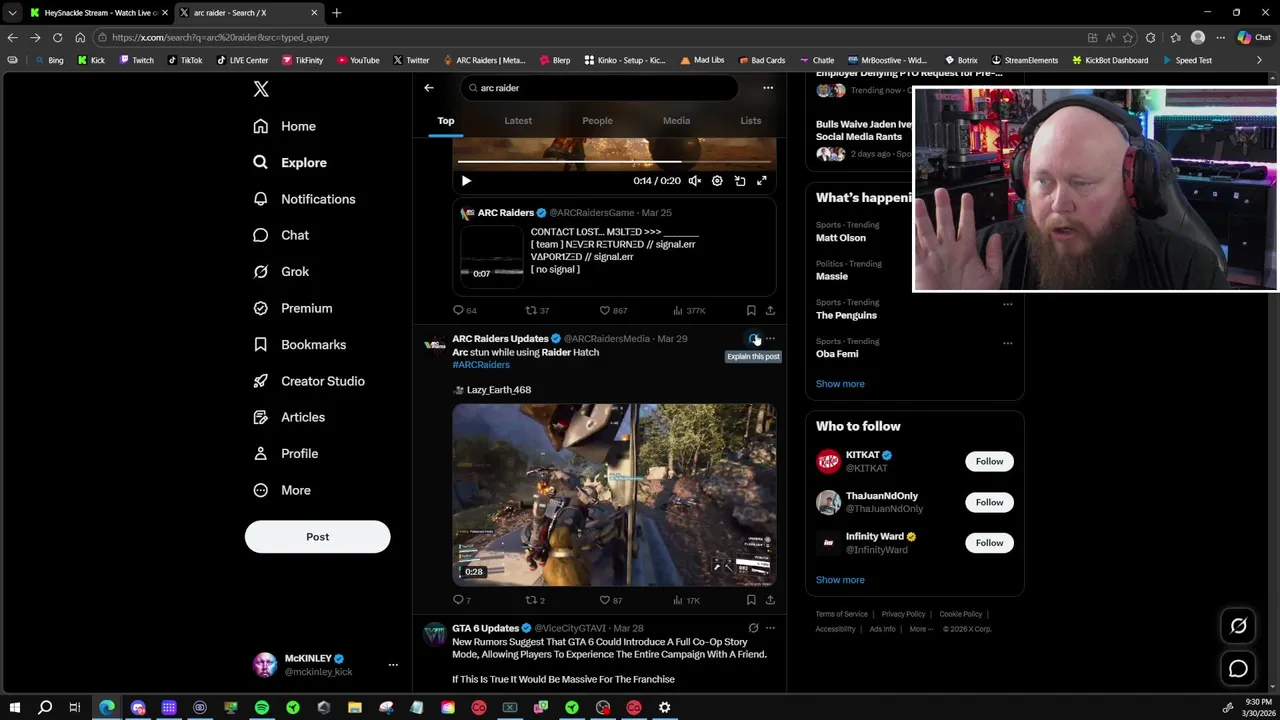Switch to the Media tab
1280x720 pixels.
tap(676, 121)
